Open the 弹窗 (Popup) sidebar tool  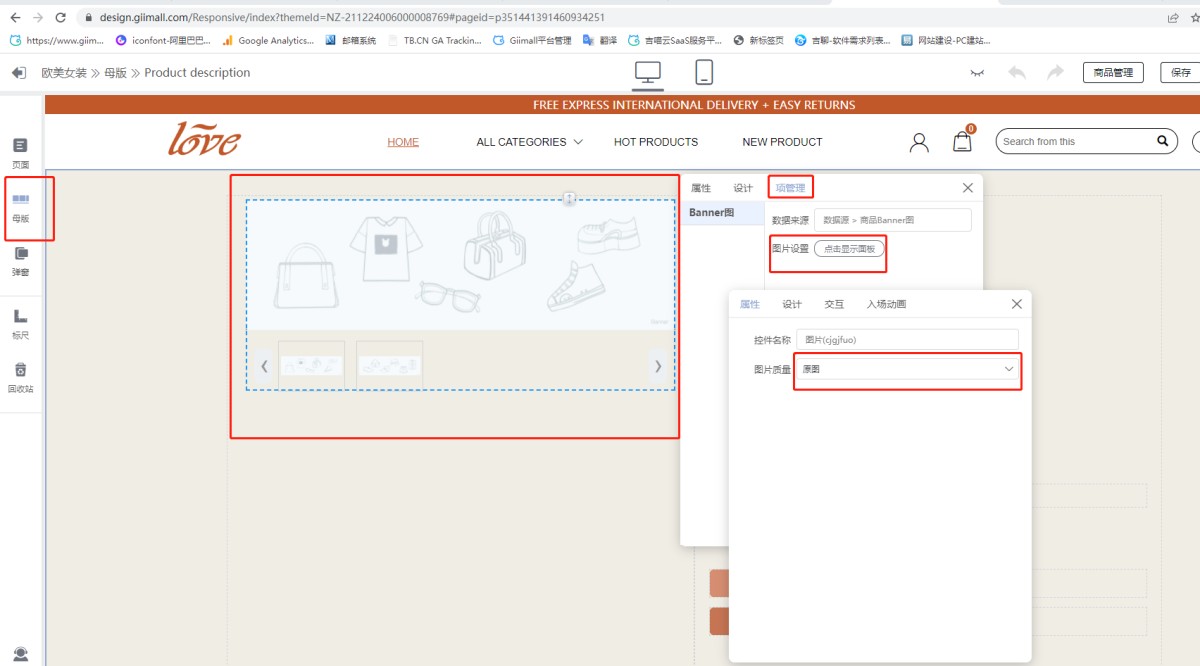tap(20, 261)
